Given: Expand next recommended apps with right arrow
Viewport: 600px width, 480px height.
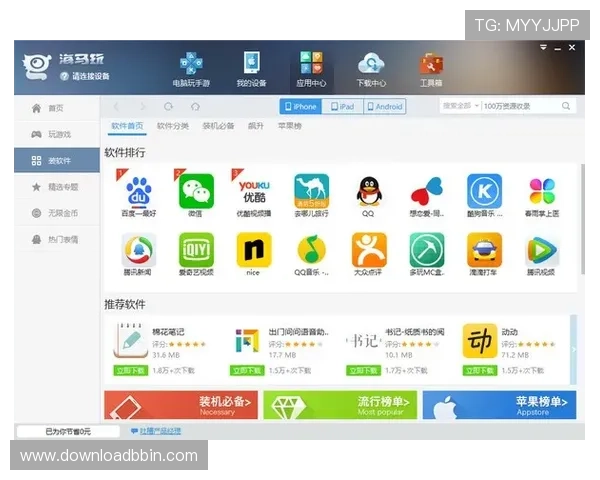Looking at the screenshot, I should coord(573,349).
